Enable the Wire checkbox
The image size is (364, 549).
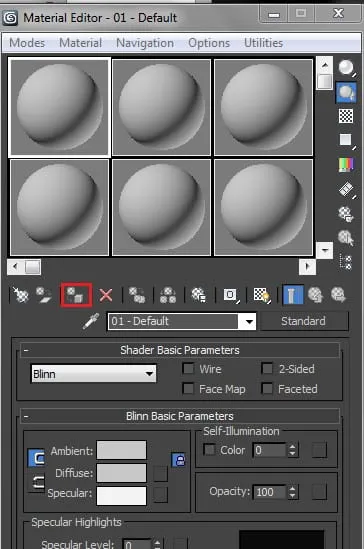188,368
